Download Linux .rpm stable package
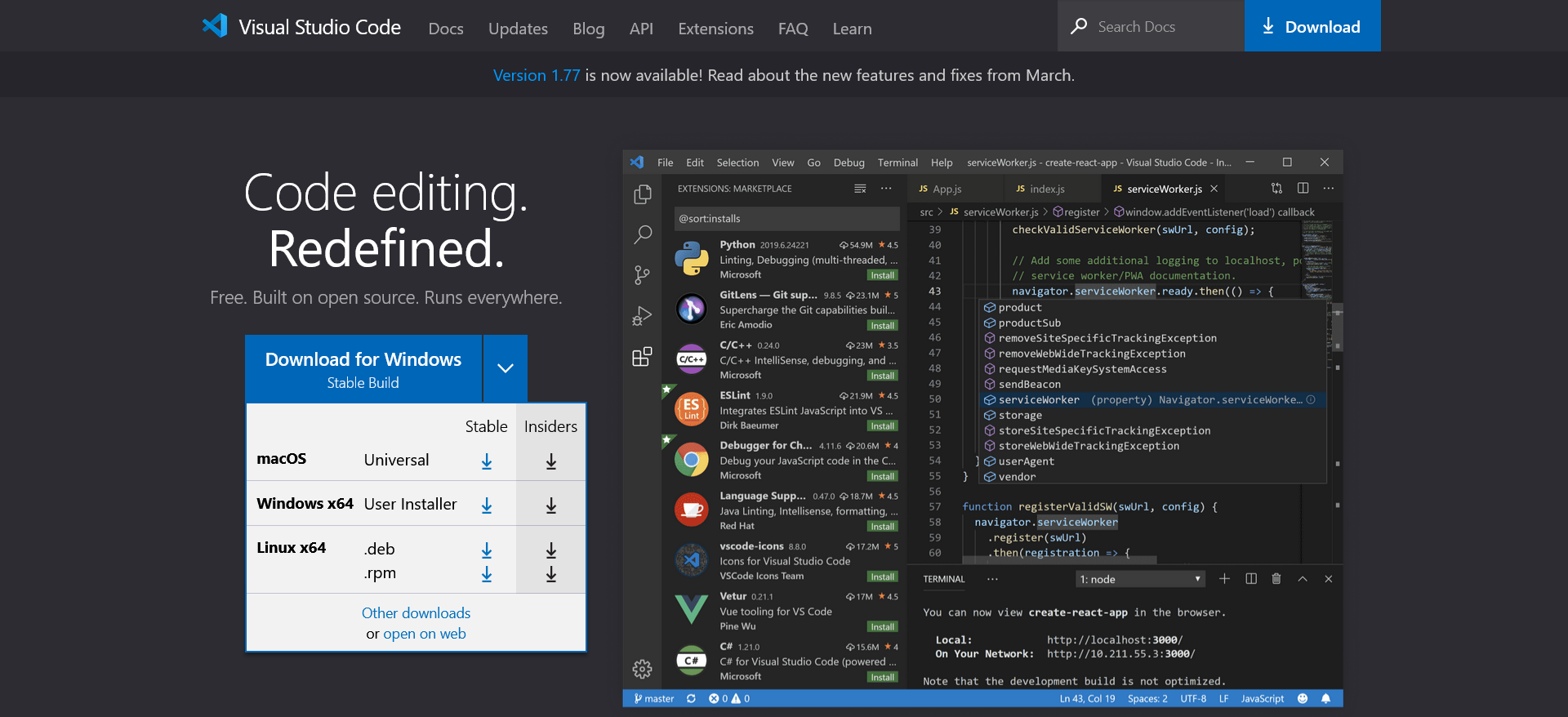The image size is (1568, 717). (487, 574)
